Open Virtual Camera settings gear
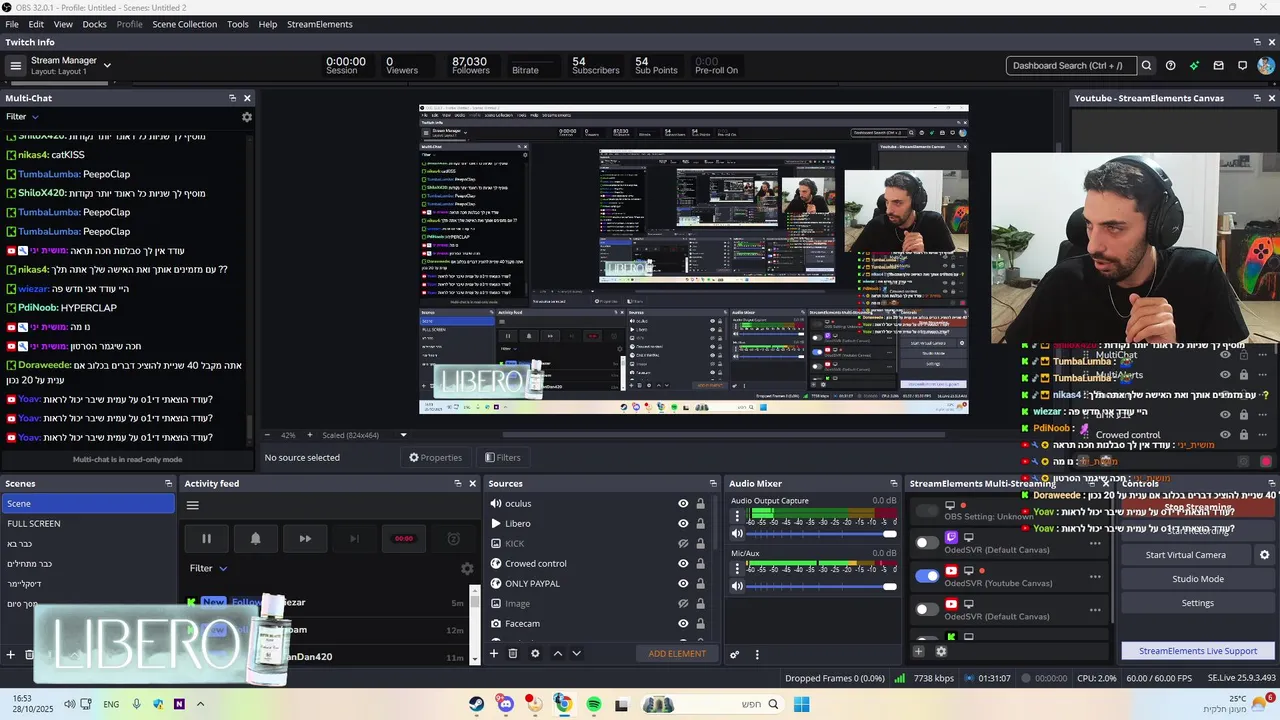This screenshot has width=1280, height=720. (x=1264, y=555)
